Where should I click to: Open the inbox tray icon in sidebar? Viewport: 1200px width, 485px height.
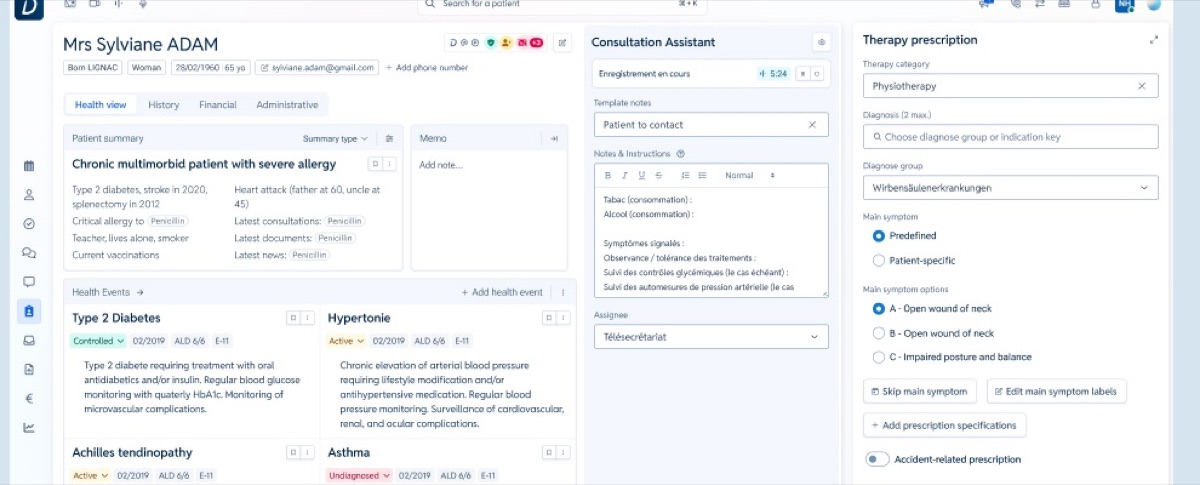click(x=29, y=340)
